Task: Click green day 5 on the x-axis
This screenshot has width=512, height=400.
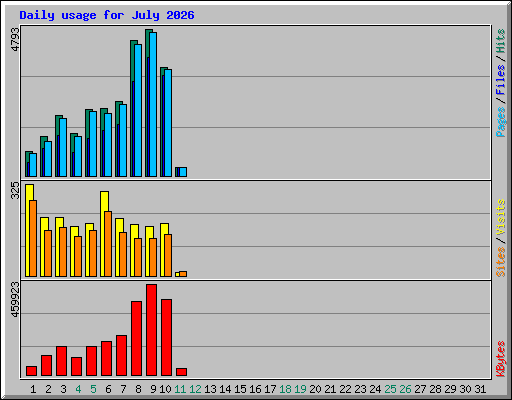Action: point(93,389)
